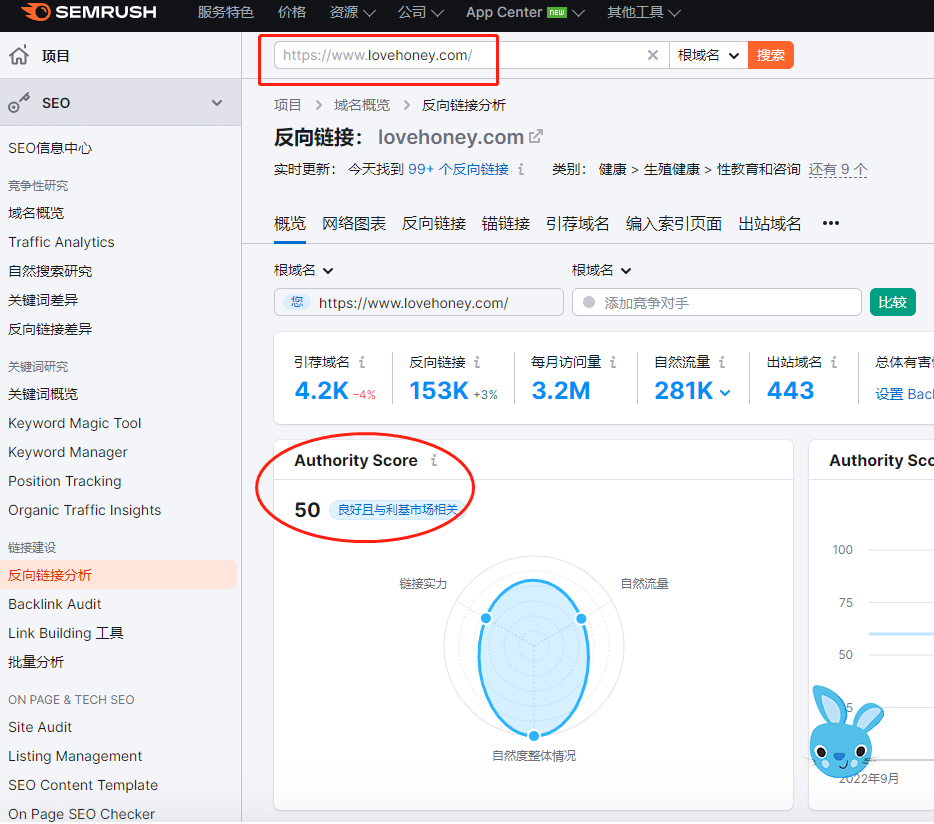The image size is (934, 824).
Task: Click the orange 搜索 button
Action: coord(771,55)
